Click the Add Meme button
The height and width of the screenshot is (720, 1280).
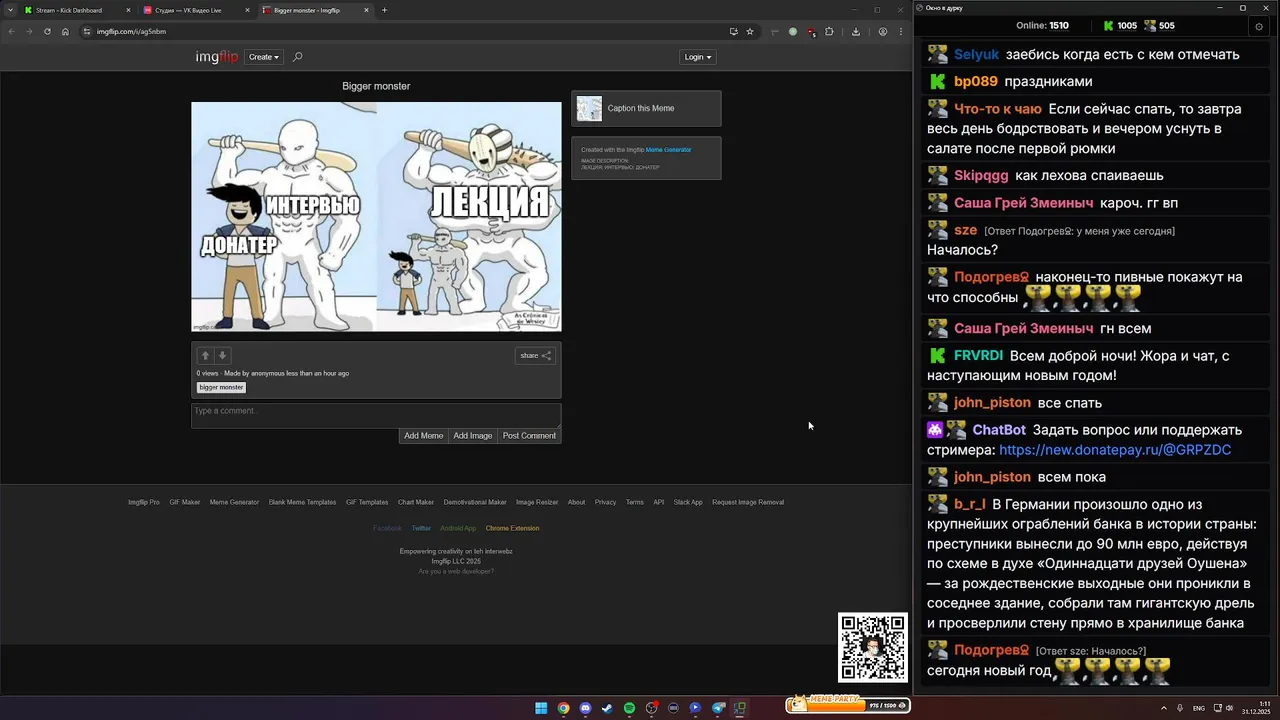(423, 436)
